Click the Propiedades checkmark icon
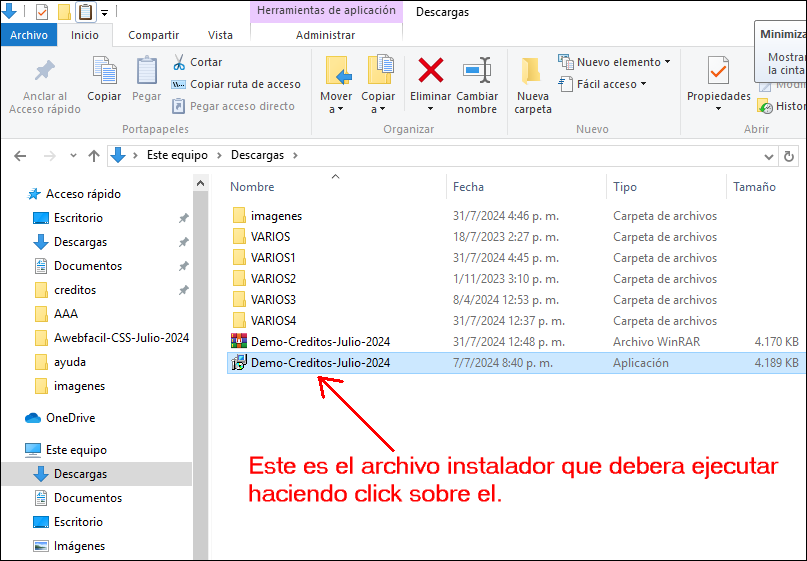This screenshot has height=561, width=807. click(718, 72)
